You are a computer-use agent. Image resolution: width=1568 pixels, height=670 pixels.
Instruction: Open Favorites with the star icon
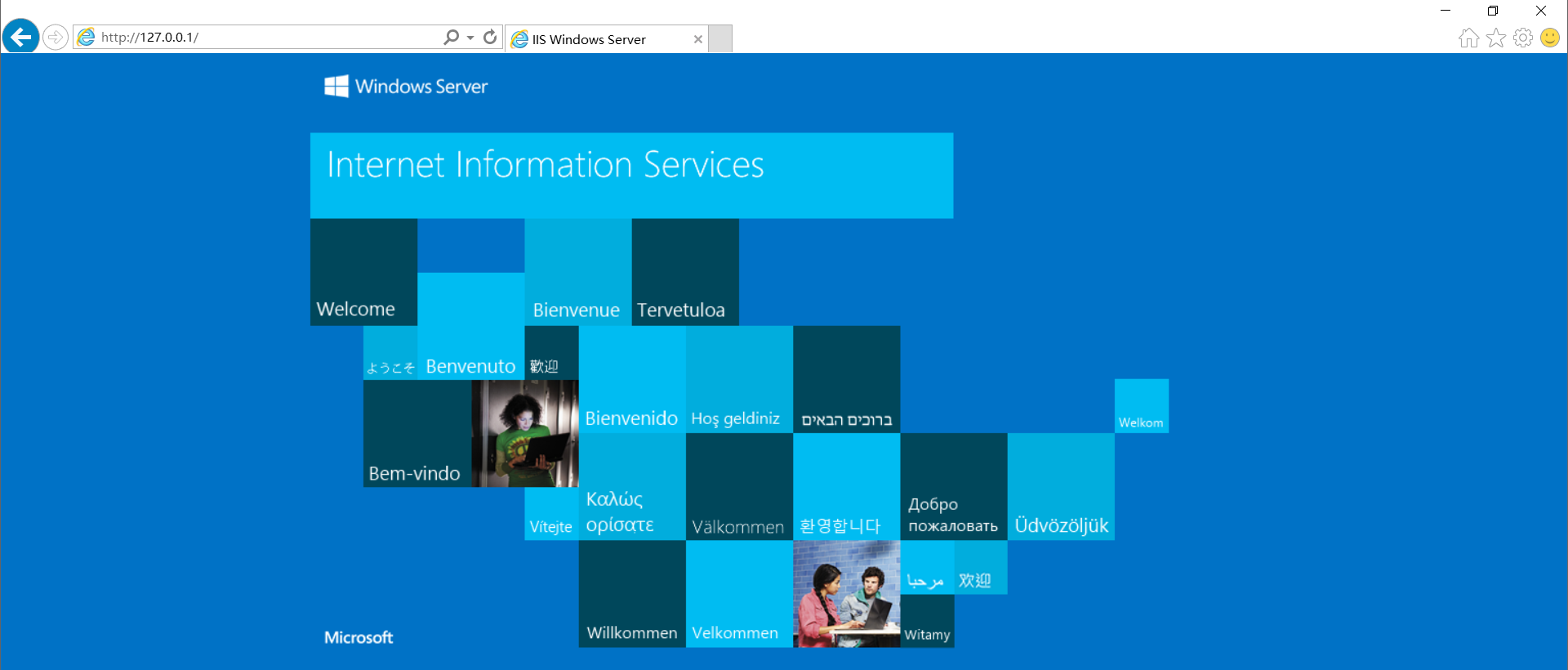pos(1496,38)
